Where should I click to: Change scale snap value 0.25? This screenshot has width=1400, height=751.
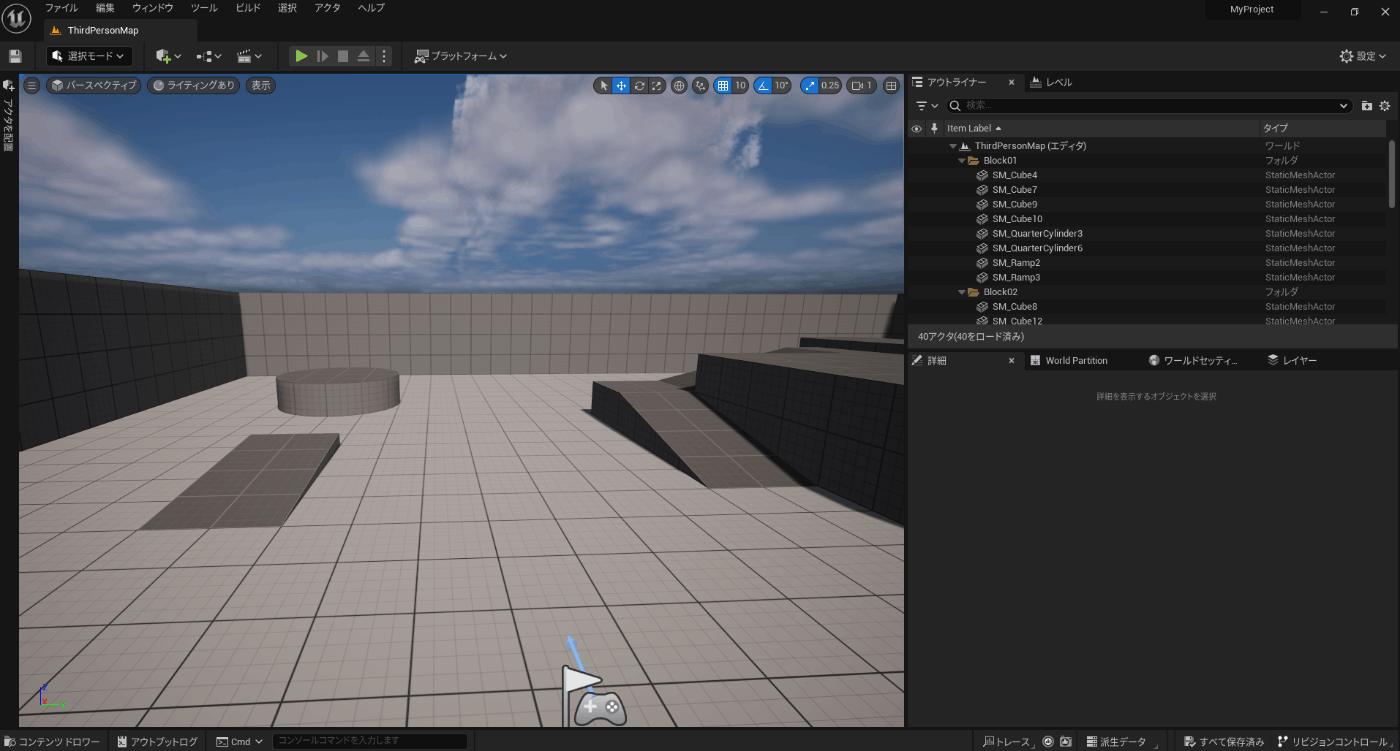pos(830,86)
